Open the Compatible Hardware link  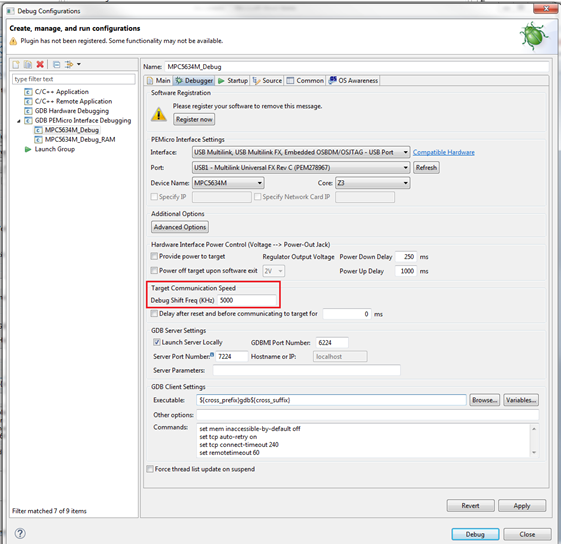[444, 152]
